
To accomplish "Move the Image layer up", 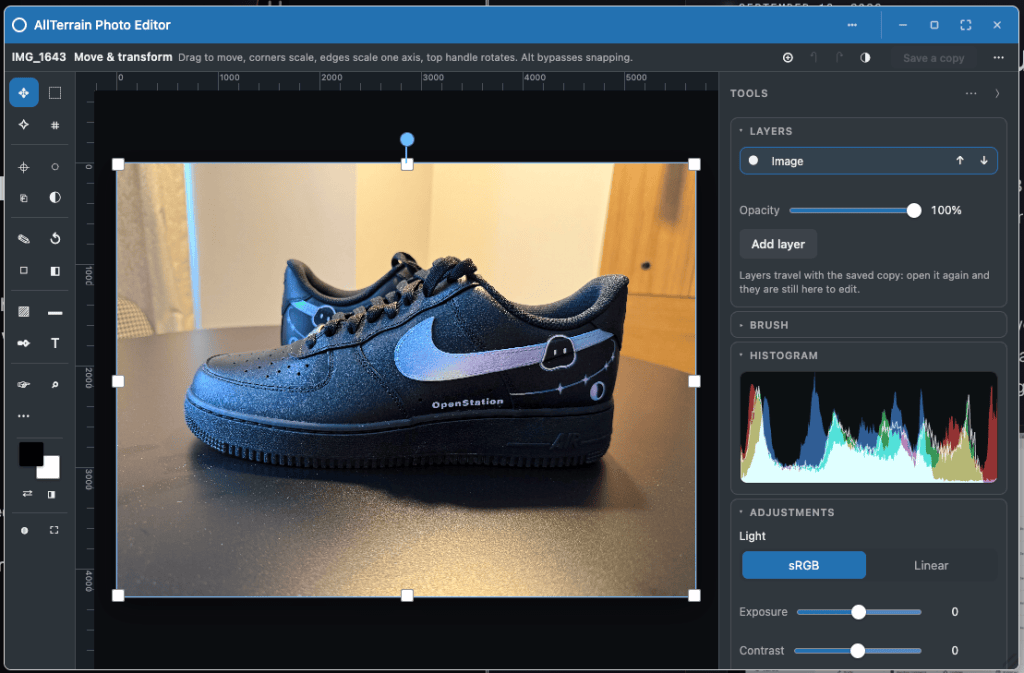I will click(x=959, y=161).
